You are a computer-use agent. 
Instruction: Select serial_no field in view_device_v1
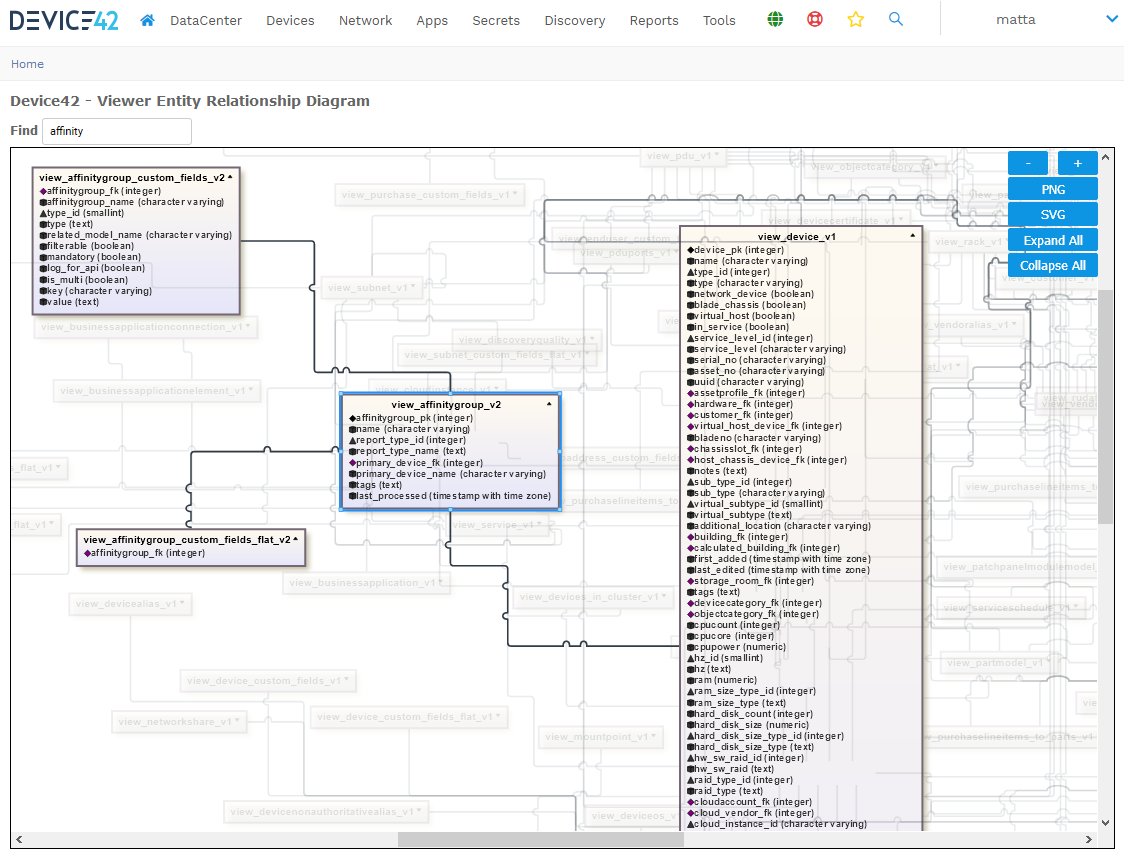[756, 360]
